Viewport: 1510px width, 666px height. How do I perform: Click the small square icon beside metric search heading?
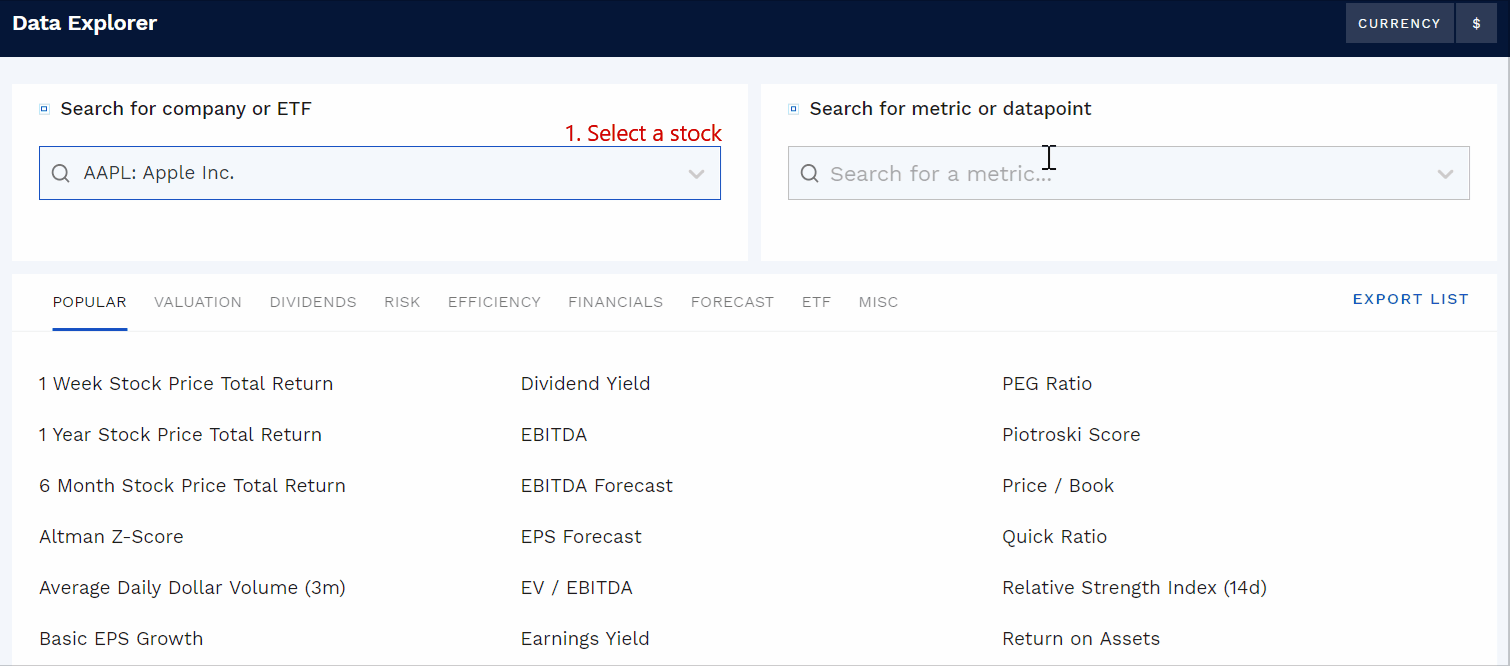point(793,109)
